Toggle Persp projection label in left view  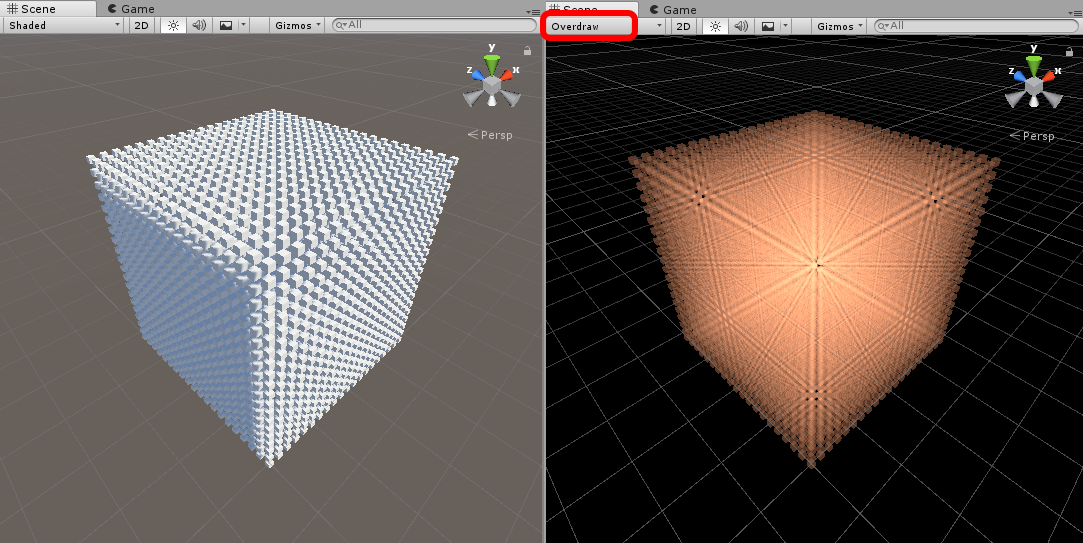[490, 135]
